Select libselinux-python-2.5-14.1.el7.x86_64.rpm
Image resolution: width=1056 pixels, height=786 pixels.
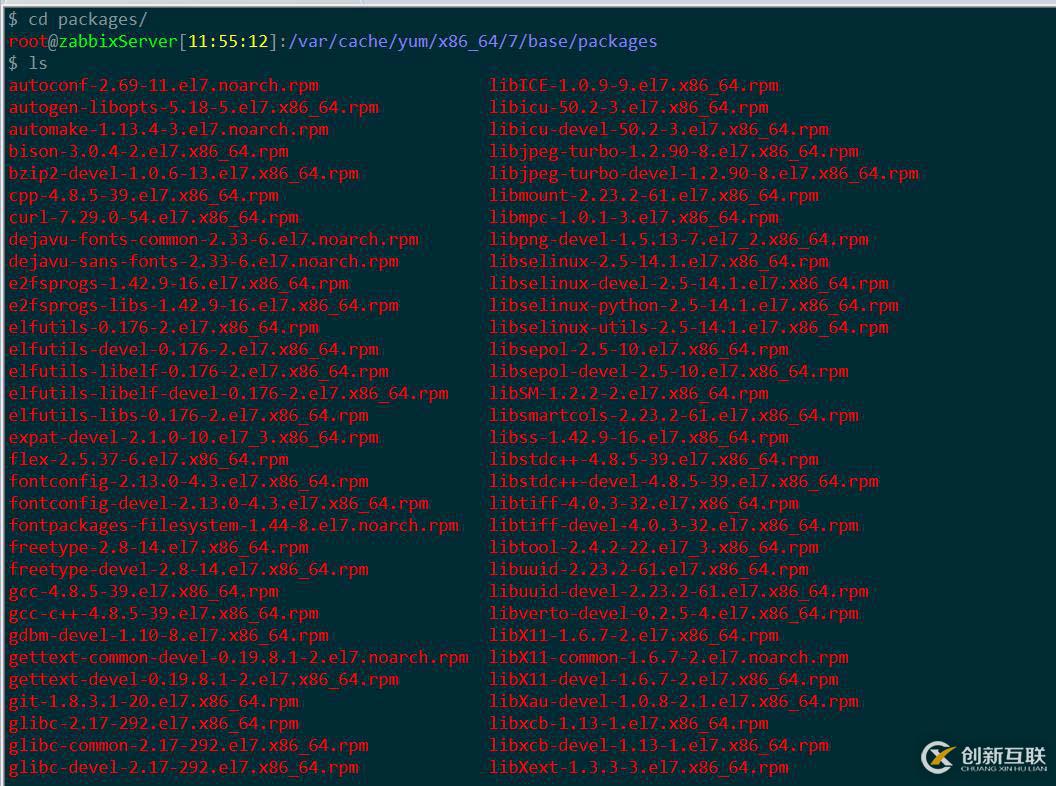click(694, 306)
